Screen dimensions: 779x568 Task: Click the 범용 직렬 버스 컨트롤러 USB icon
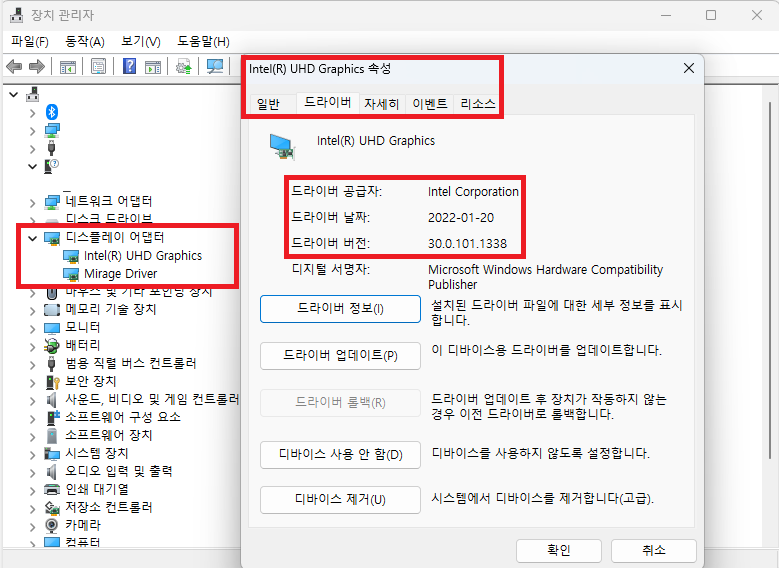pos(51,364)
